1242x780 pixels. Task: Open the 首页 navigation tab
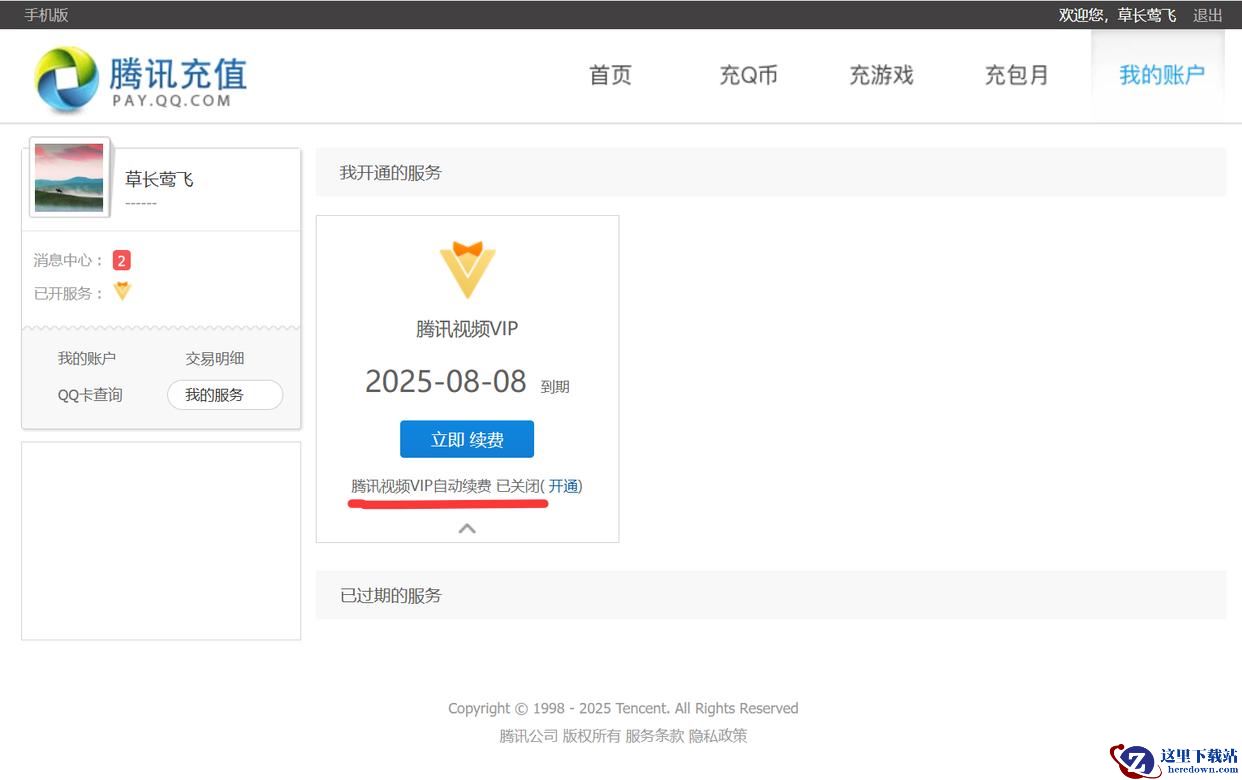coord(610,75)
